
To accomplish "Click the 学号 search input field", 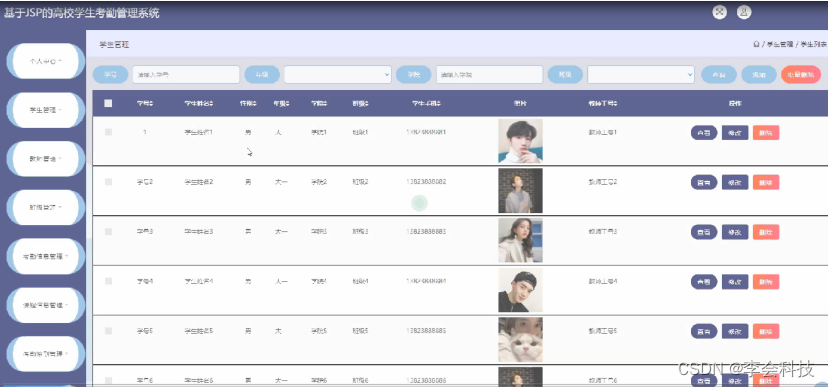I will click(x=186, y=75).
